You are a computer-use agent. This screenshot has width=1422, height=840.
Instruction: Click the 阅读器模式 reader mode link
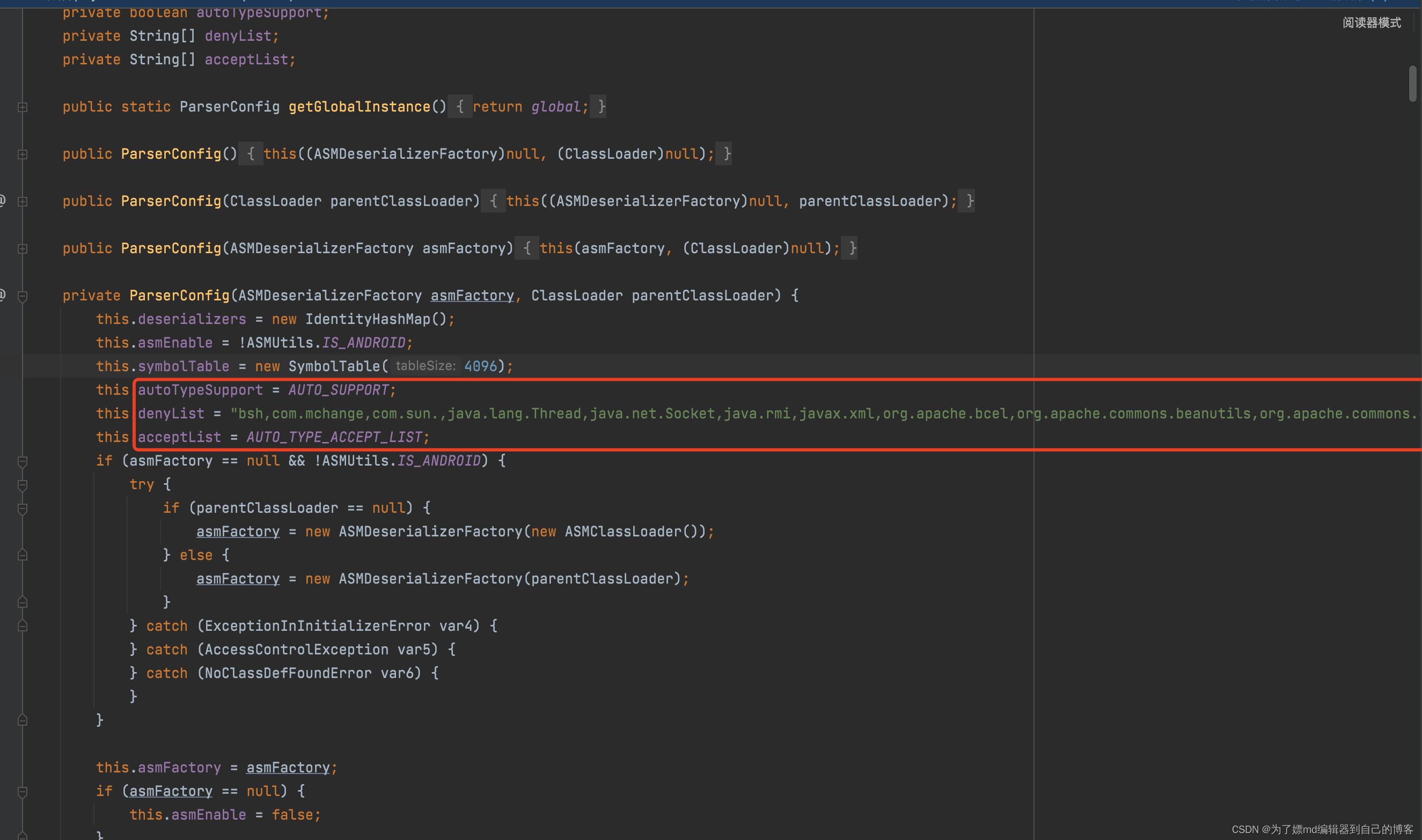1372,23
